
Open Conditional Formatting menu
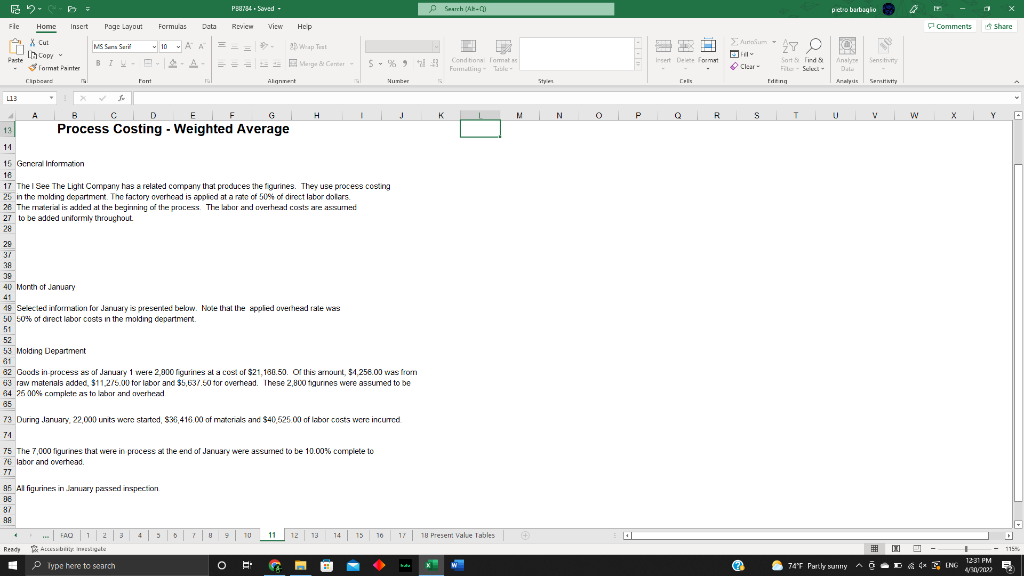click(x=468, y=56)
